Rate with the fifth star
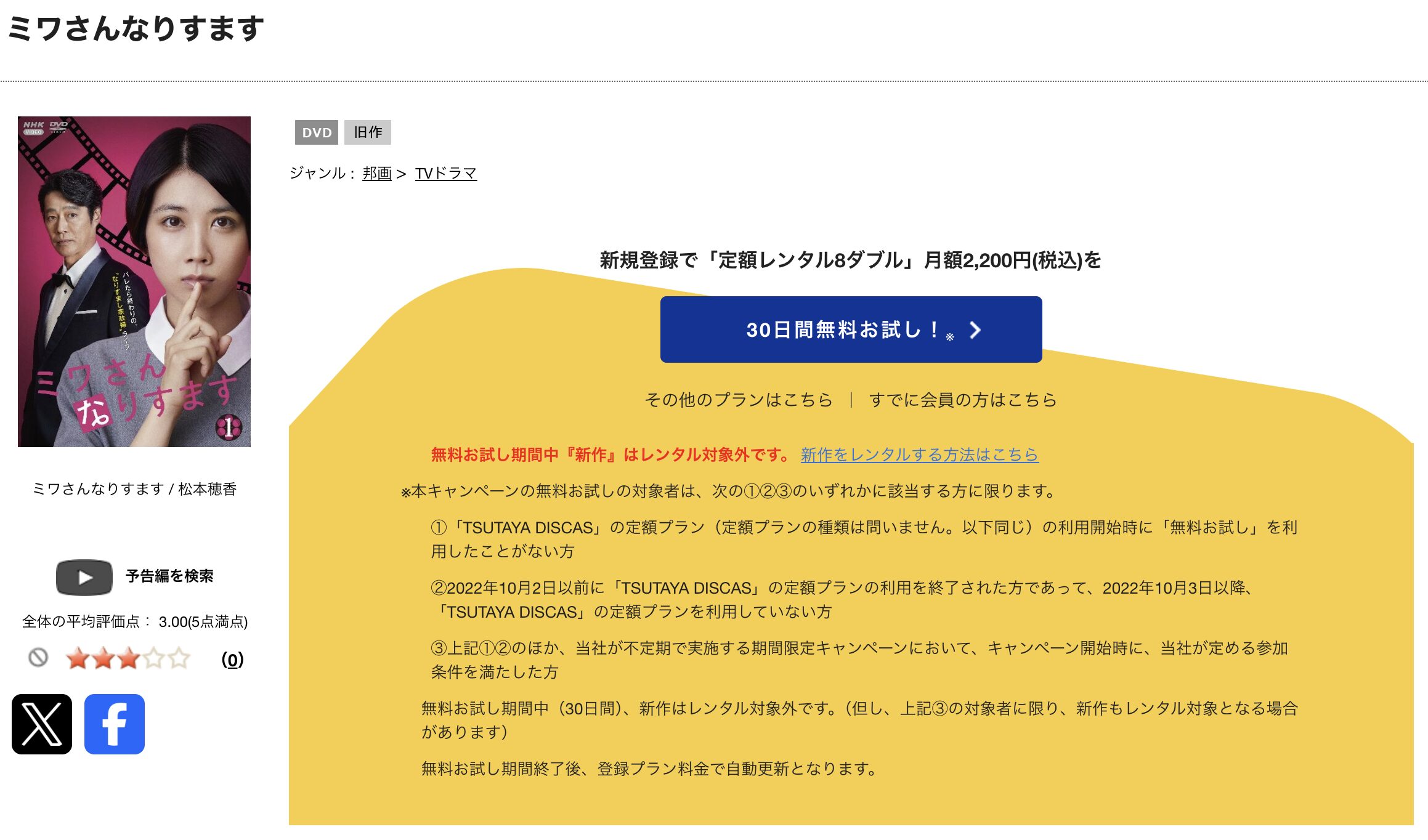The image size is (1428, 840). point(179,658)
